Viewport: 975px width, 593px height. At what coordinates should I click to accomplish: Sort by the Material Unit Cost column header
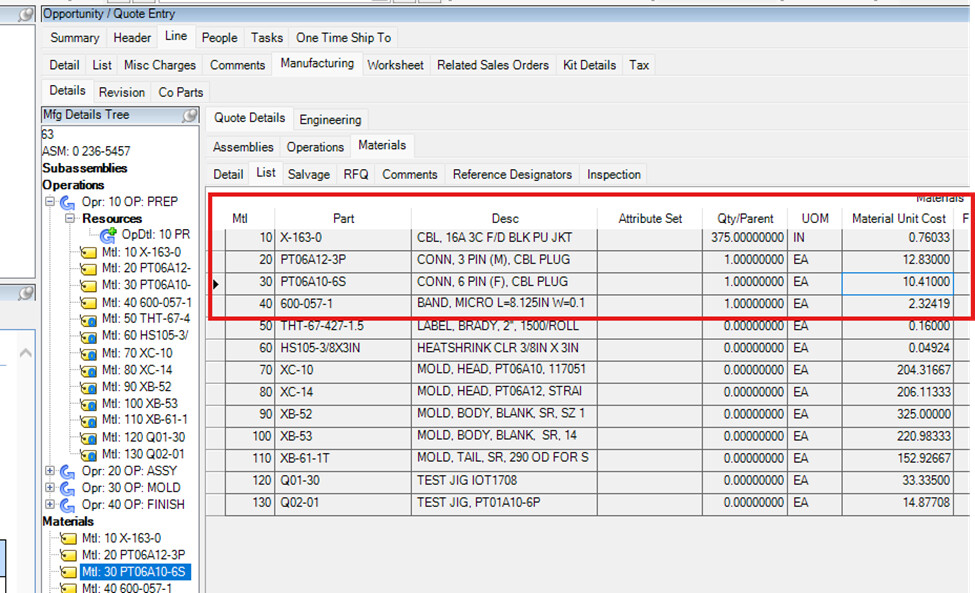pos(899,219)
